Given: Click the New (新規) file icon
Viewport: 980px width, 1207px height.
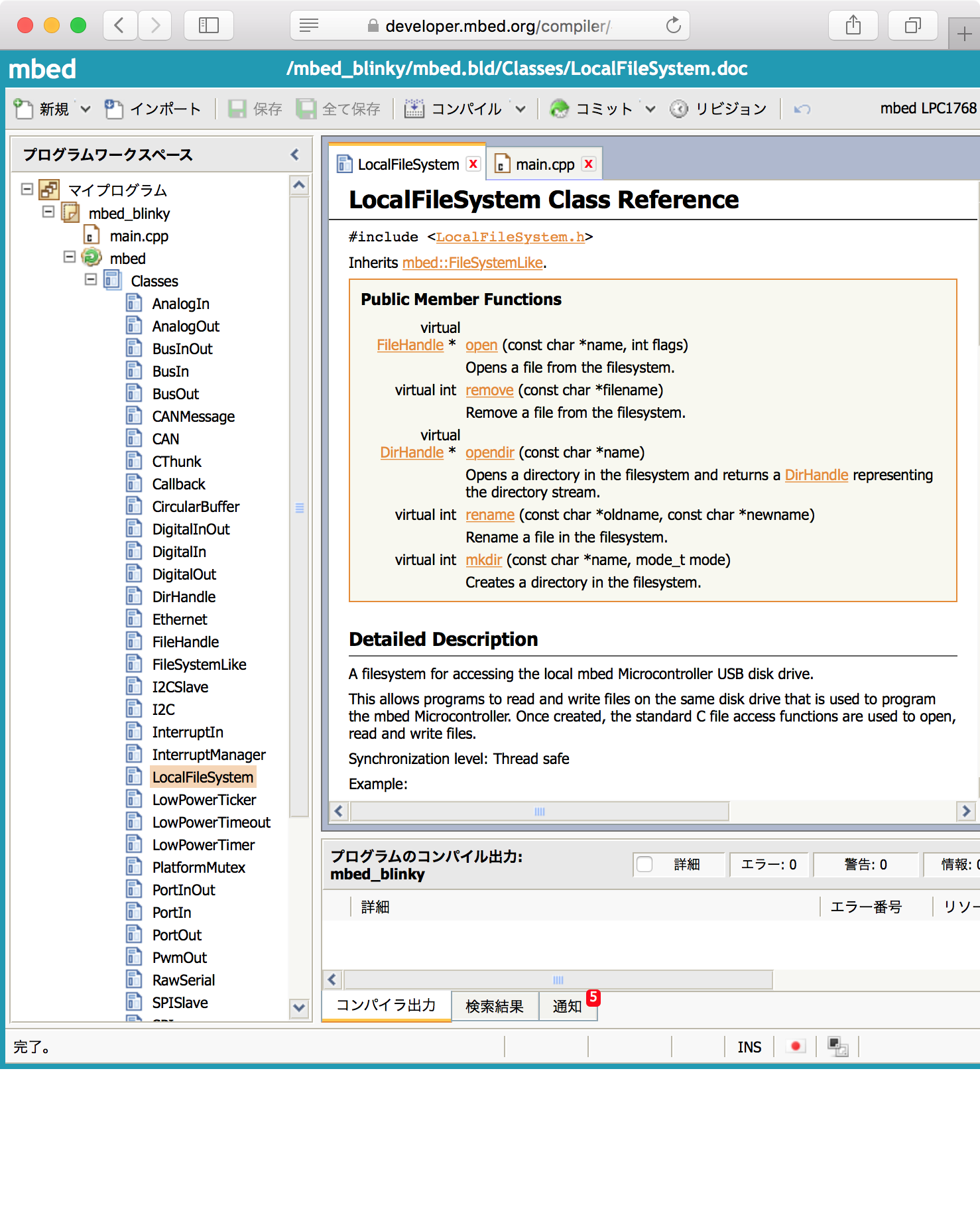Looking at the screenshot, I should pyautogui.click(x=24, y=109).
